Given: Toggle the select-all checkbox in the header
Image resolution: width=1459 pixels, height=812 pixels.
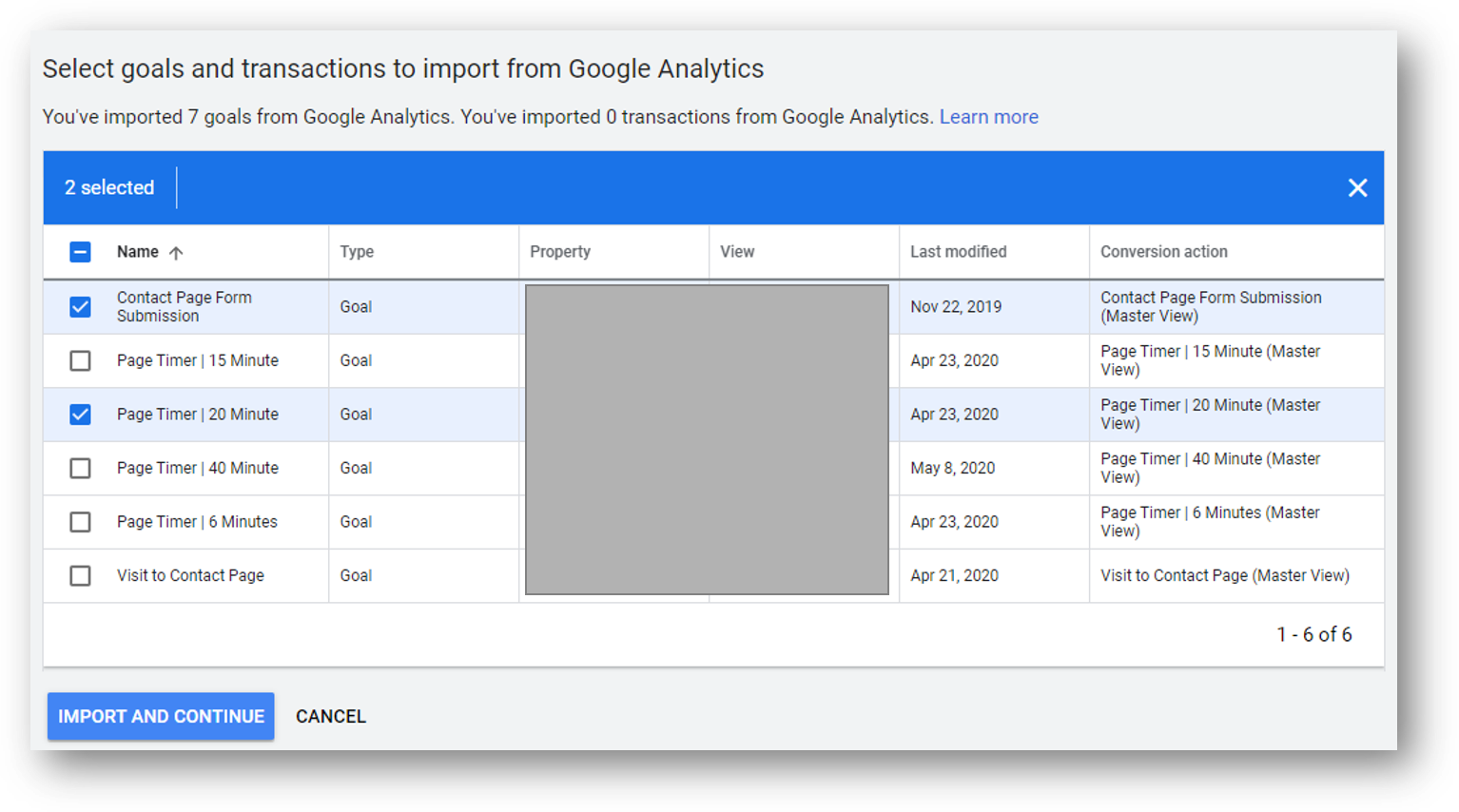Looking at the screenshot, I should tap(80, 252).
